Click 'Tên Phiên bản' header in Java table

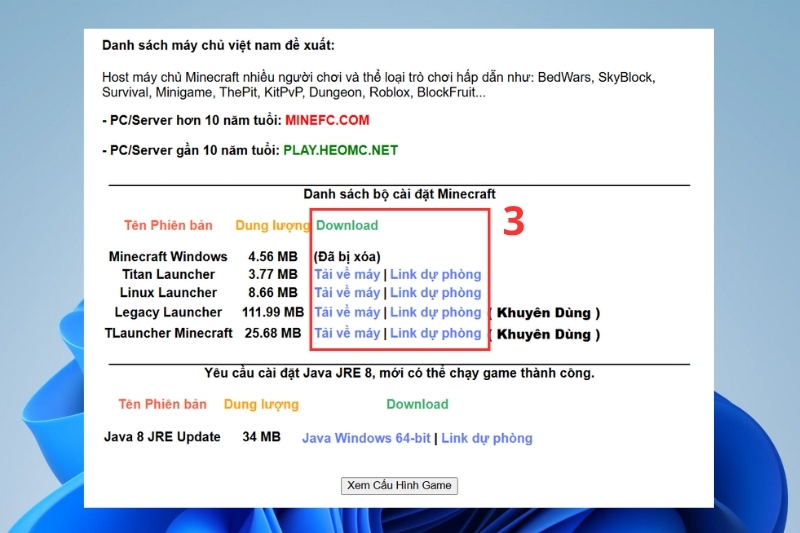point(163,404)
